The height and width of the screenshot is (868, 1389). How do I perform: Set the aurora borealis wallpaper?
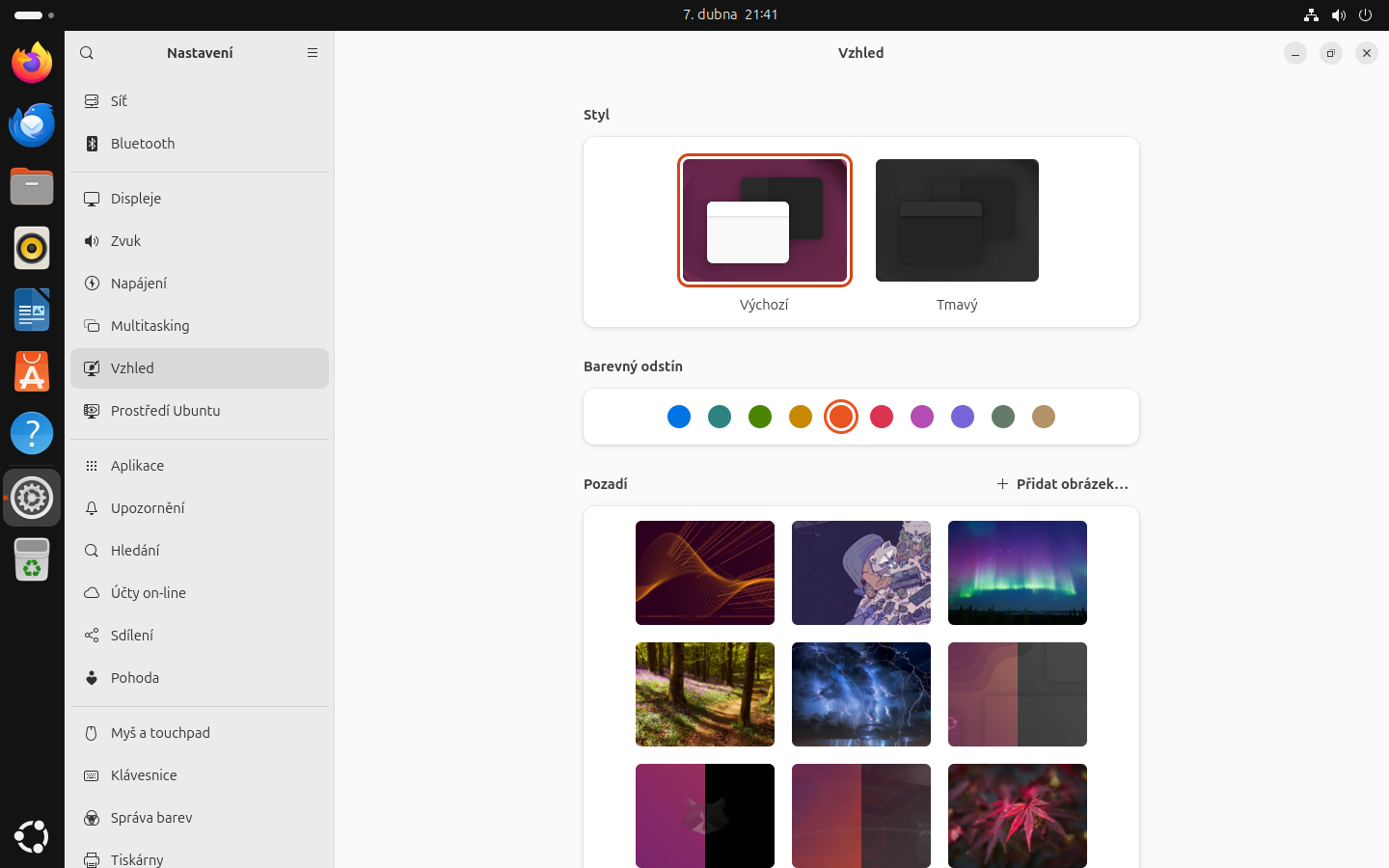(1017, 573)
